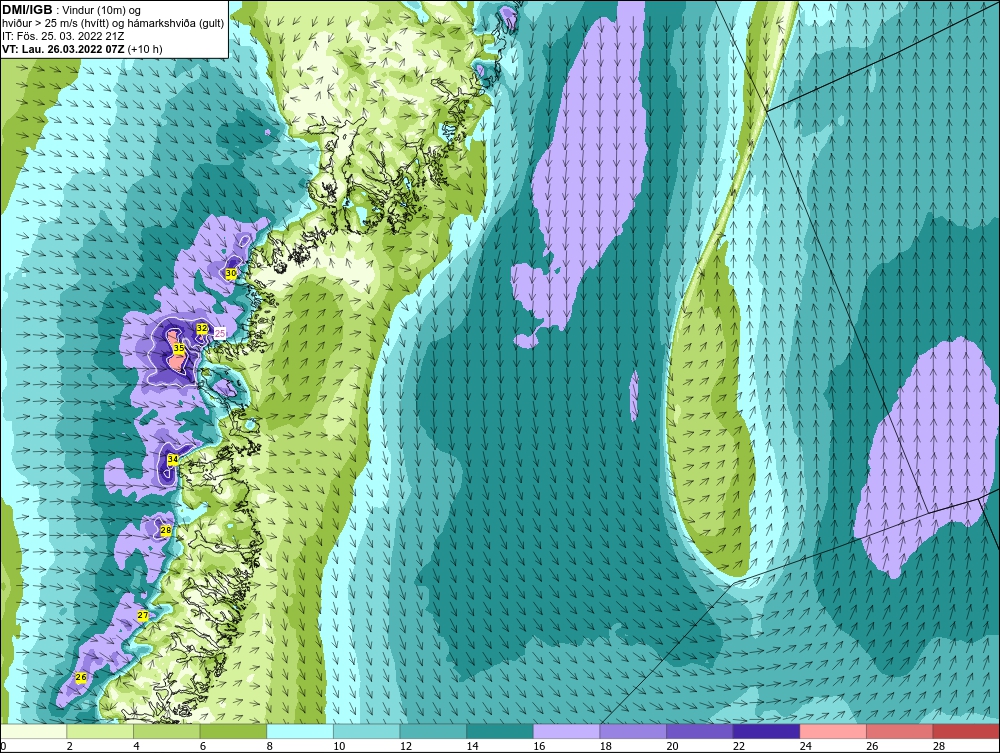Image resolution: width=1000 pixels, height=753 pixels.
Task: Select the 2–4 m/s light green legend swatch
Action: click(99, 731)
